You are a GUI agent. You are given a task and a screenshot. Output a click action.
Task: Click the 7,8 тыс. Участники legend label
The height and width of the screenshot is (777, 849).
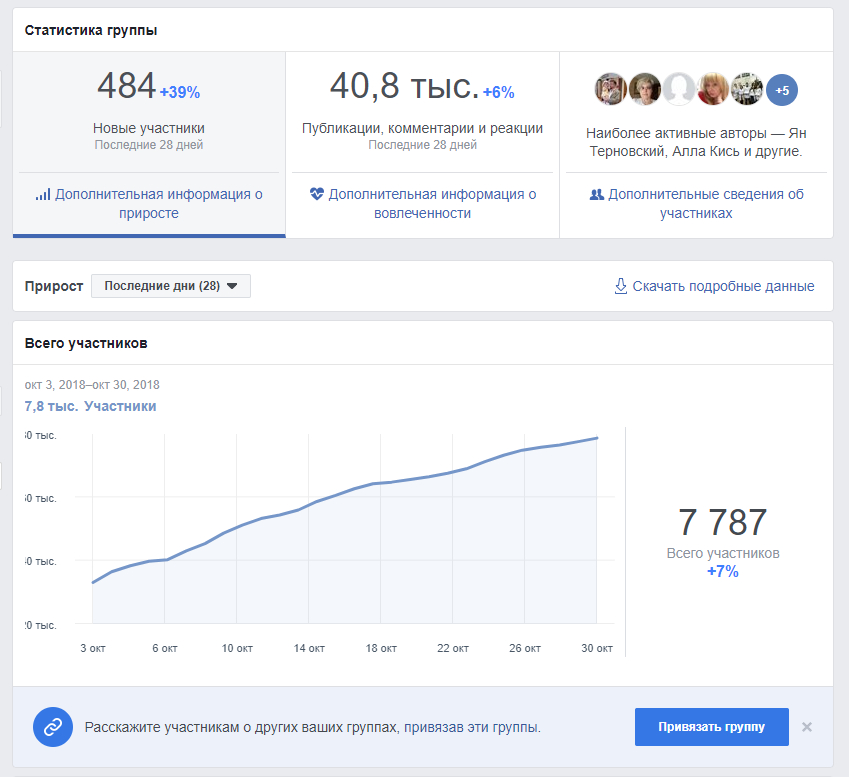coord(90,406)
